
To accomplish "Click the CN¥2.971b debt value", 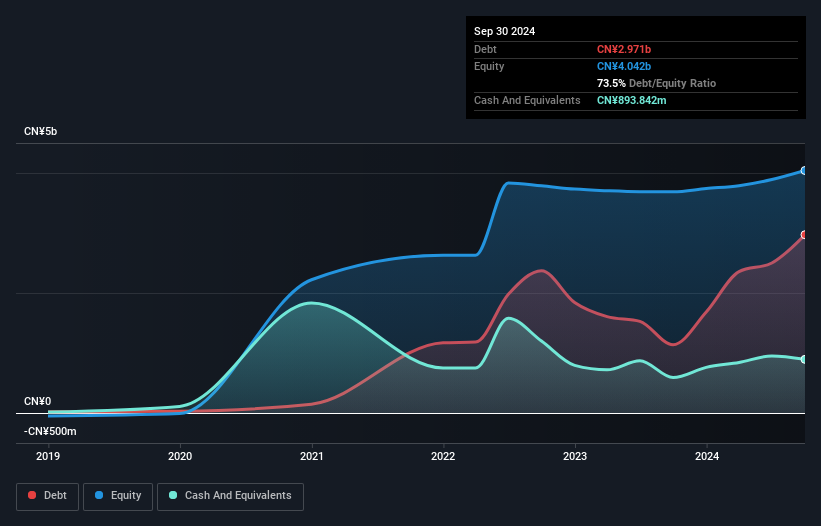I will [x=624, y=49].
